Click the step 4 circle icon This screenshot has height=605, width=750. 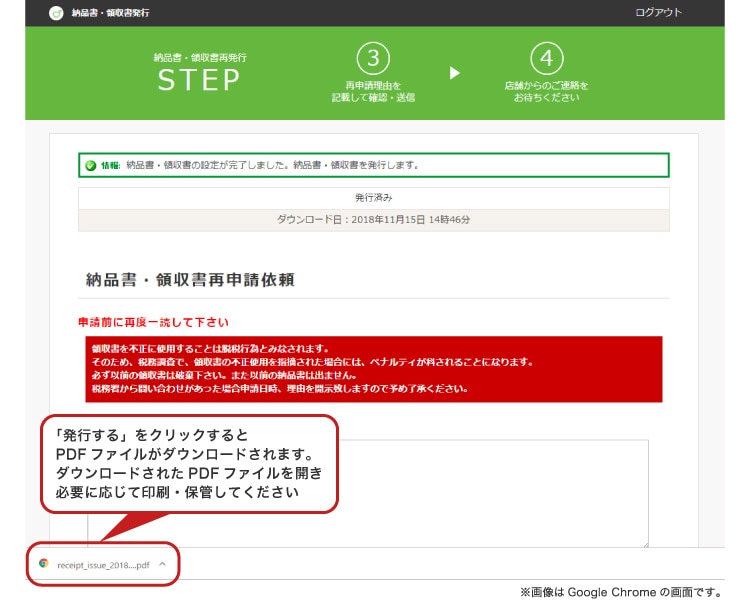tap(546, 58)
